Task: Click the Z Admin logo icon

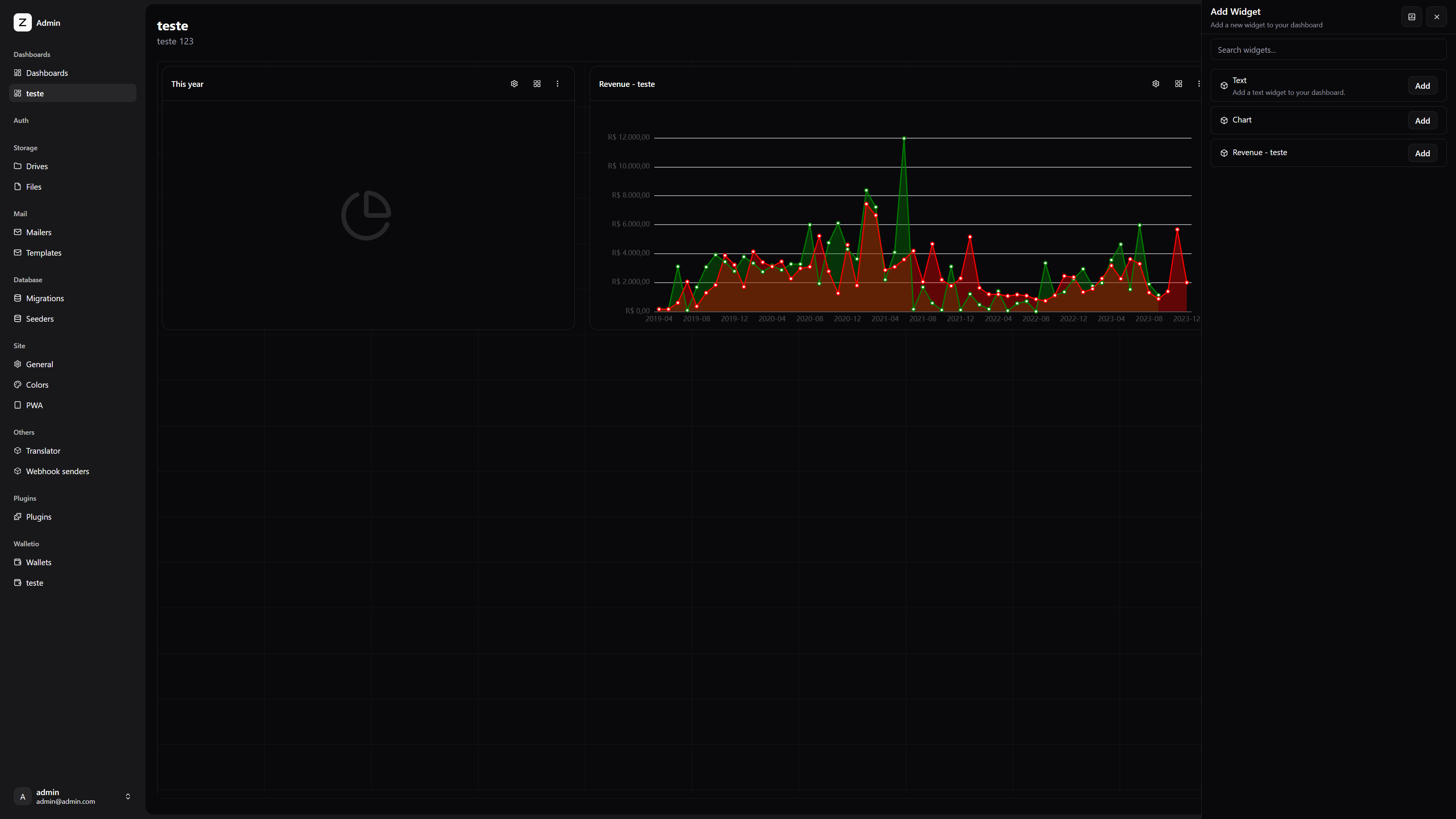Action: (x=23, y=23)
